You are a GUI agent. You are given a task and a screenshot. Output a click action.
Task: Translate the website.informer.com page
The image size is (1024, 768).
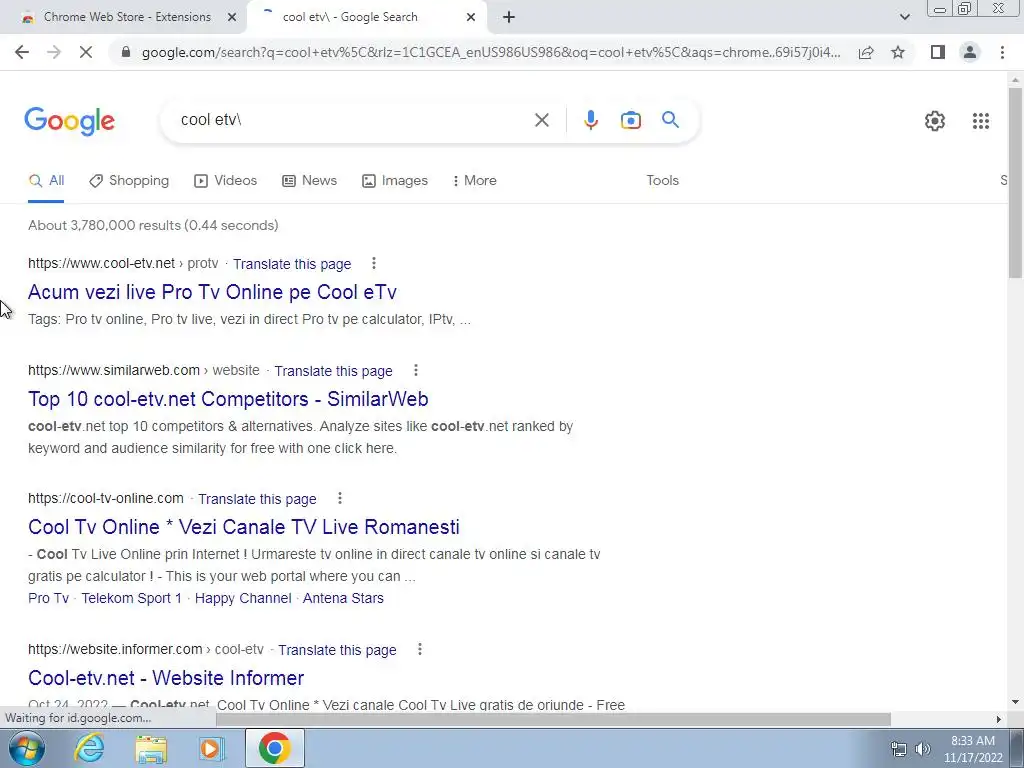click(337, 650)
